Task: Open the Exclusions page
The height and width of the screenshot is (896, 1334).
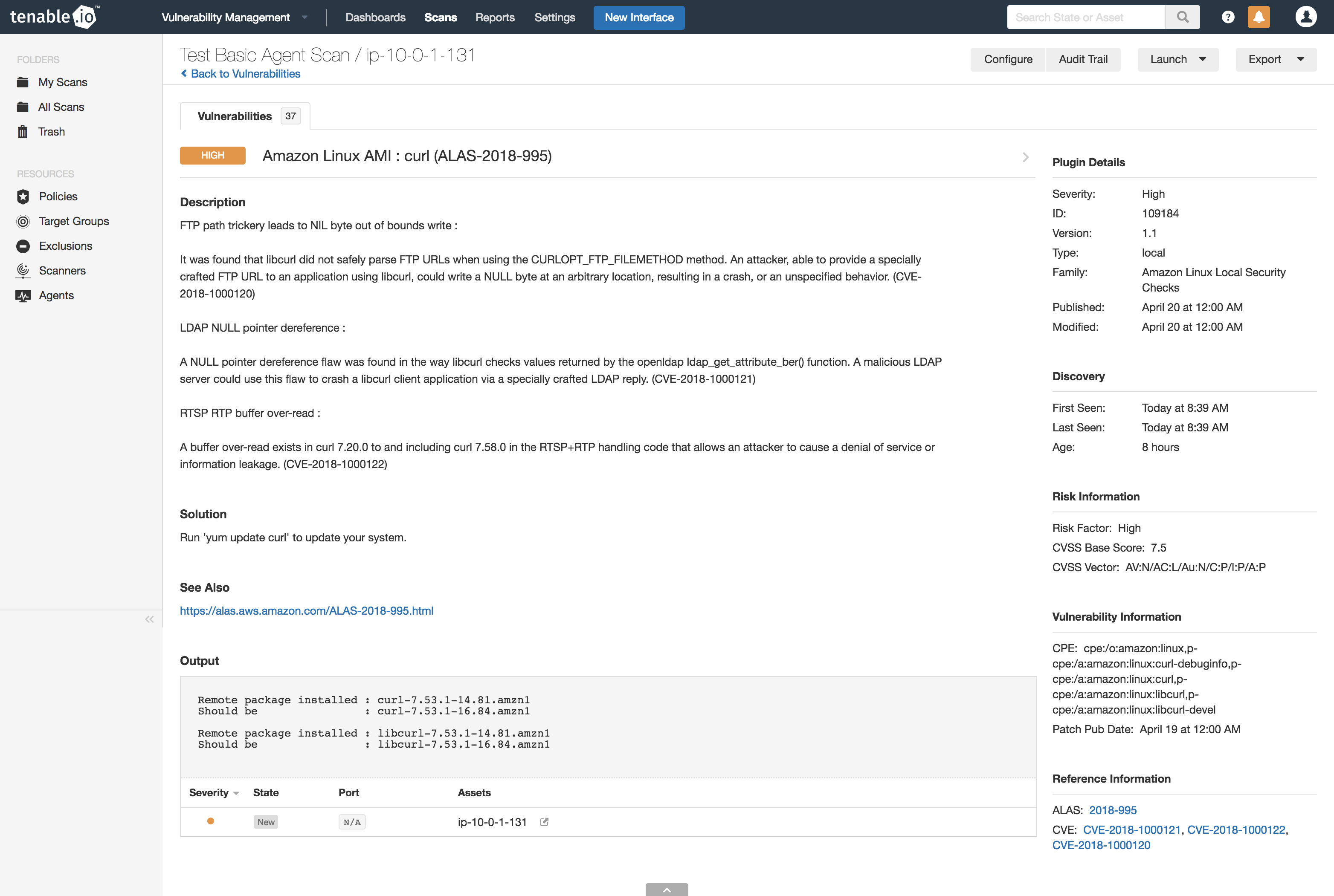Action: point(65,246)
